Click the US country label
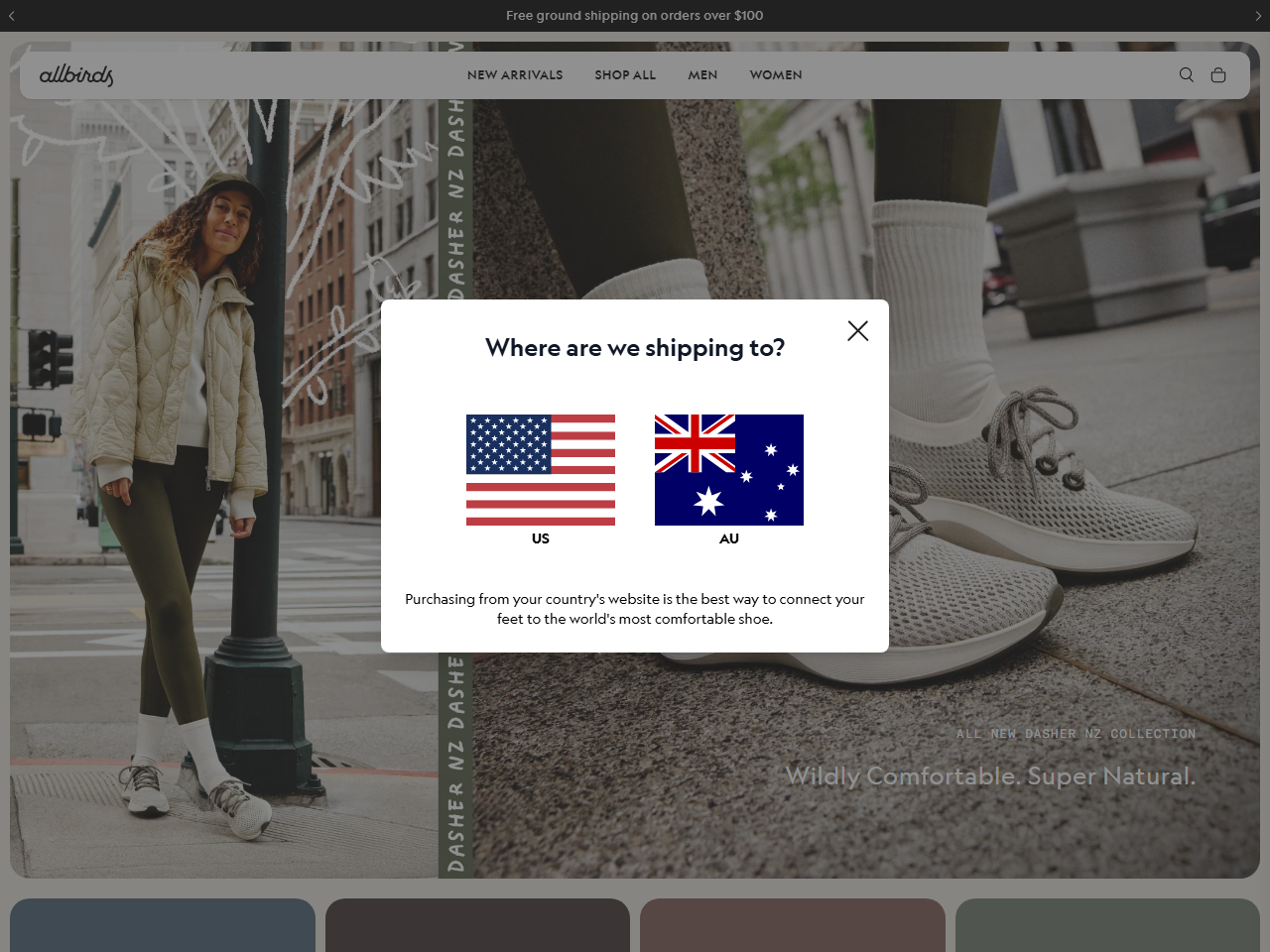This screenshot has height=952, width=1270. (x=541, y=538)
